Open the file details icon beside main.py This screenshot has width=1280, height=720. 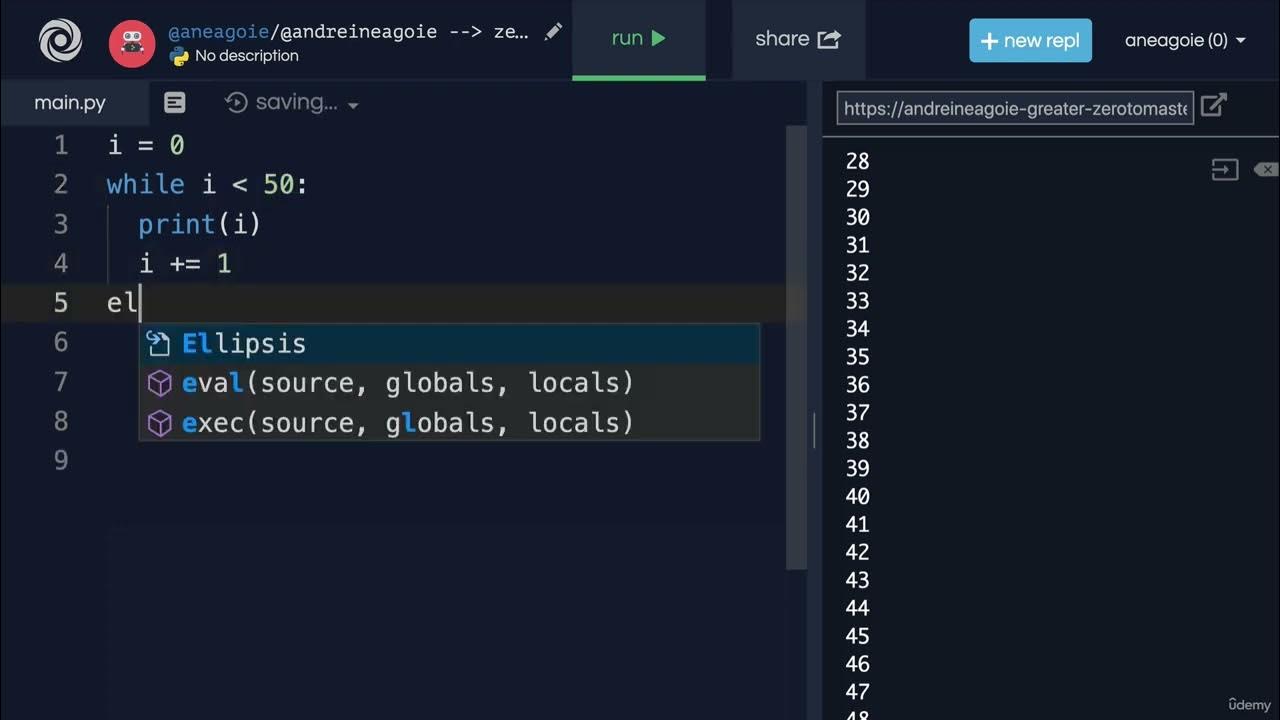pos(174,102)
